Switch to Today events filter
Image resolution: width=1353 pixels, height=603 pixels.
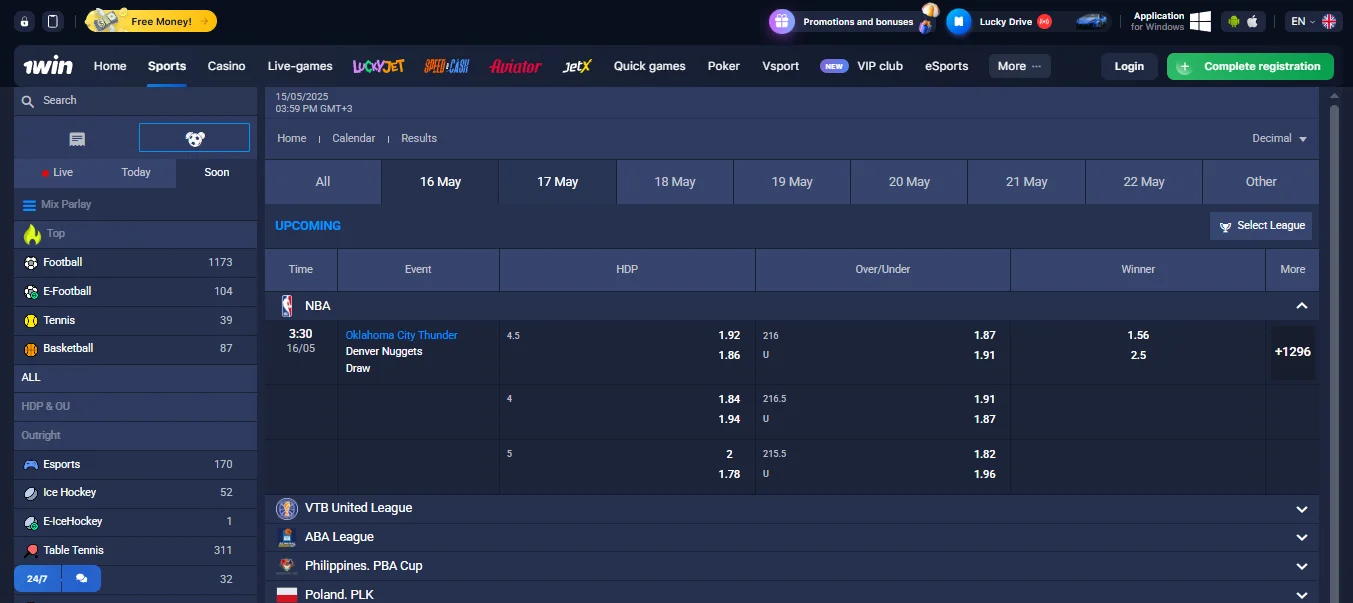(136, 172)
